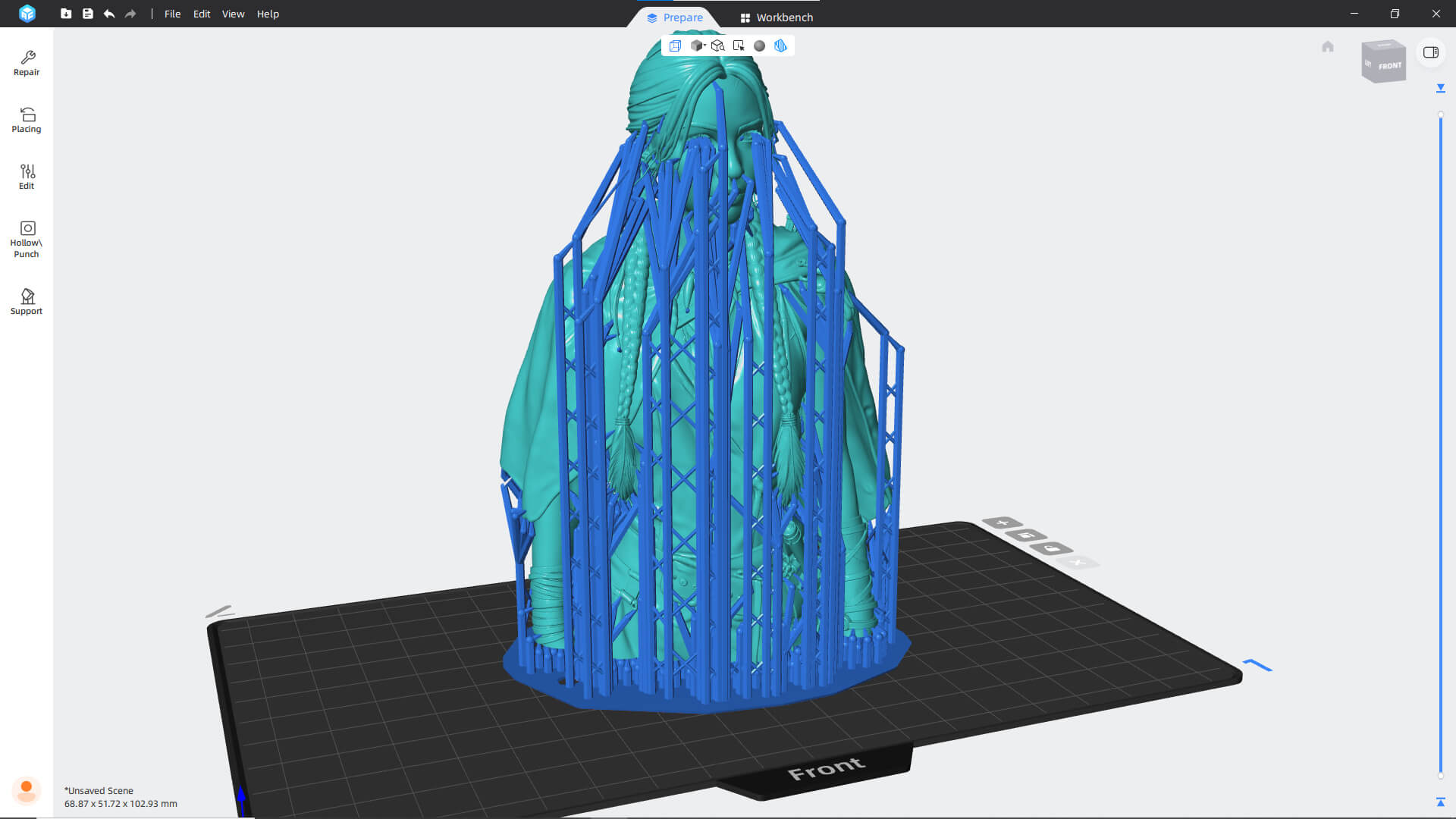The width and height of the screenshot is (1456, 819).
Task: Open the View menu
Action: point(233,14)
